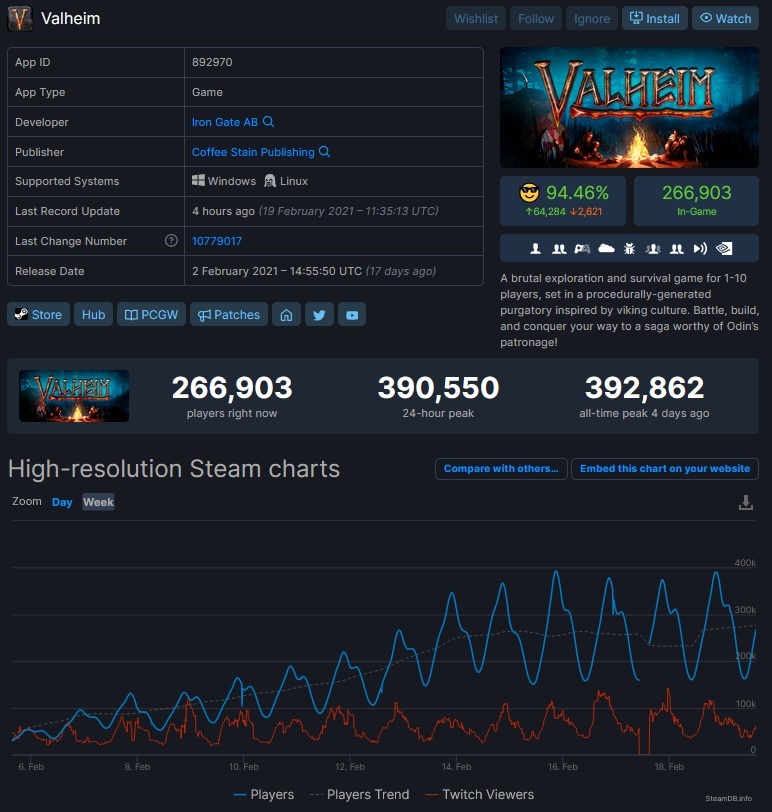Click the 400k axis label
Image resolution: width=772 pixels, height=812 pixels.
point(745,563)
